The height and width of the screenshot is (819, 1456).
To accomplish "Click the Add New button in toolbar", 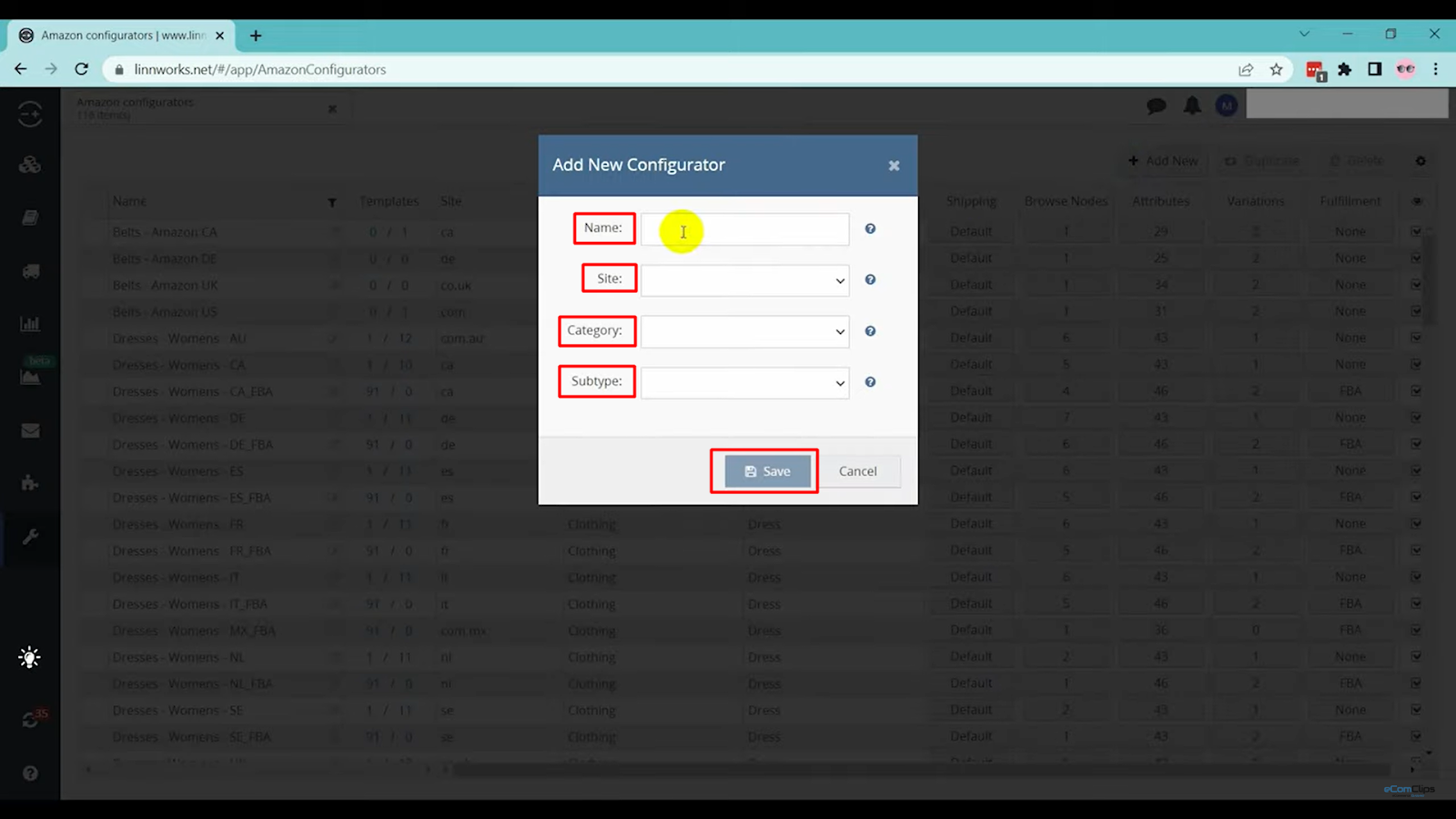I will [1163, 161].
